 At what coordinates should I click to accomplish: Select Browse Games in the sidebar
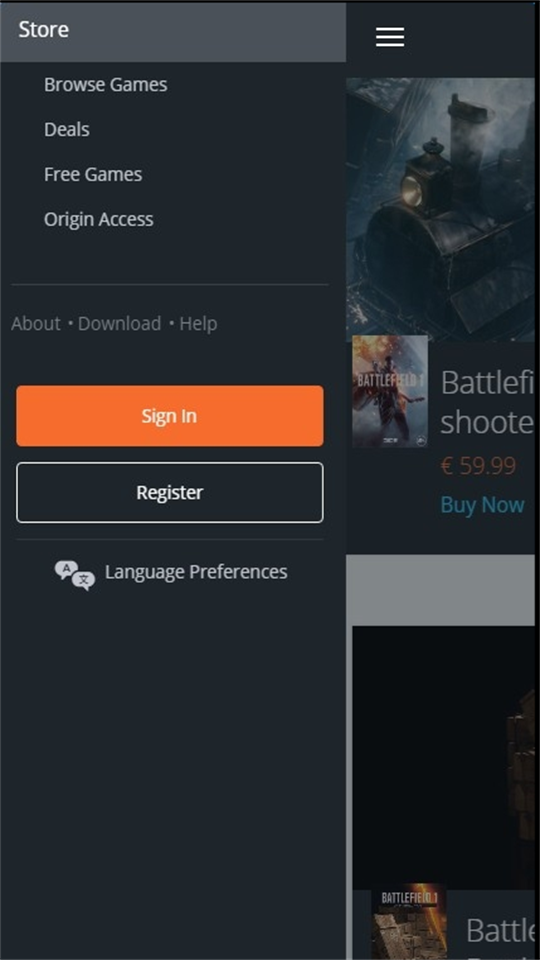[105, 84]
